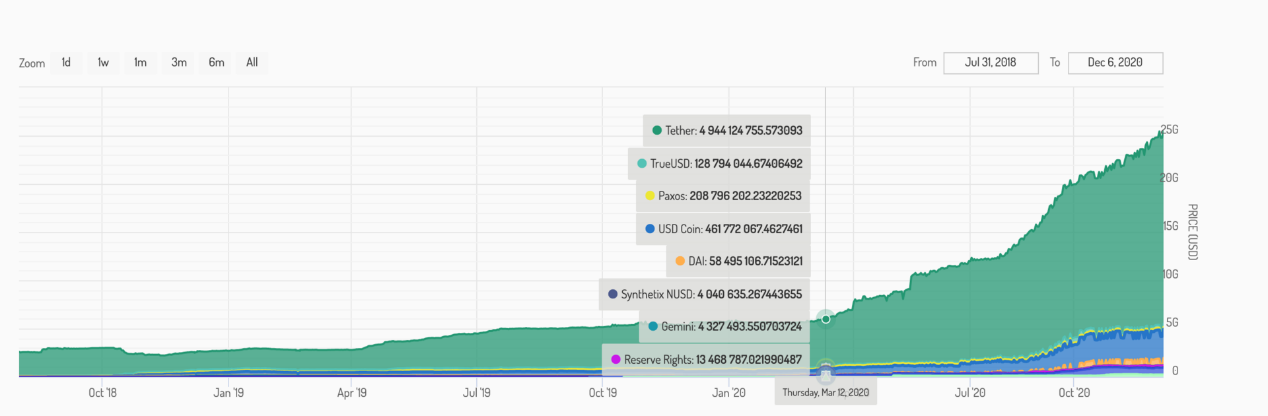Set zoom to 3m
Viewport: 1268px width, 416px height.
click(x=179, y=62)
